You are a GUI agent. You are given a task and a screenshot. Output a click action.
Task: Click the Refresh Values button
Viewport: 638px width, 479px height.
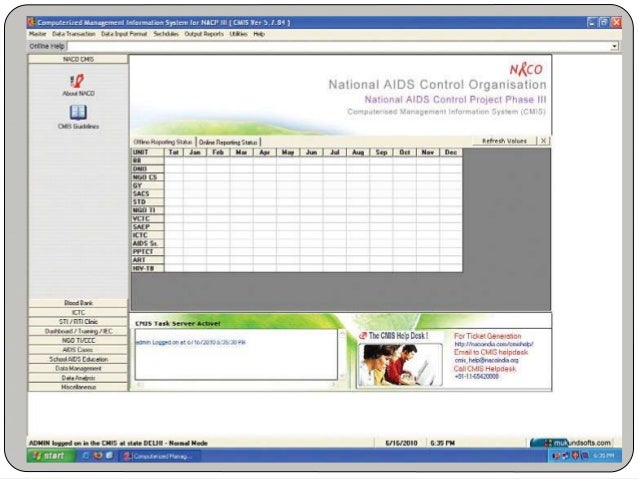pyautogui.click(x=504, y=141)
